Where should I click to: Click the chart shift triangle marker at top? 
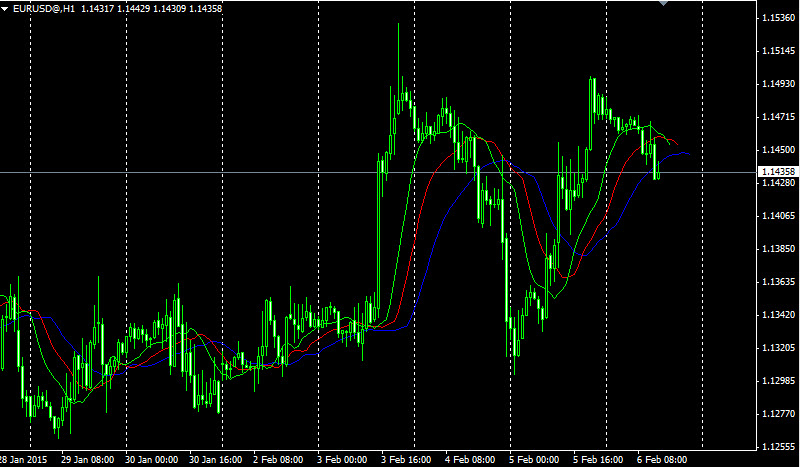coord(664,3)
